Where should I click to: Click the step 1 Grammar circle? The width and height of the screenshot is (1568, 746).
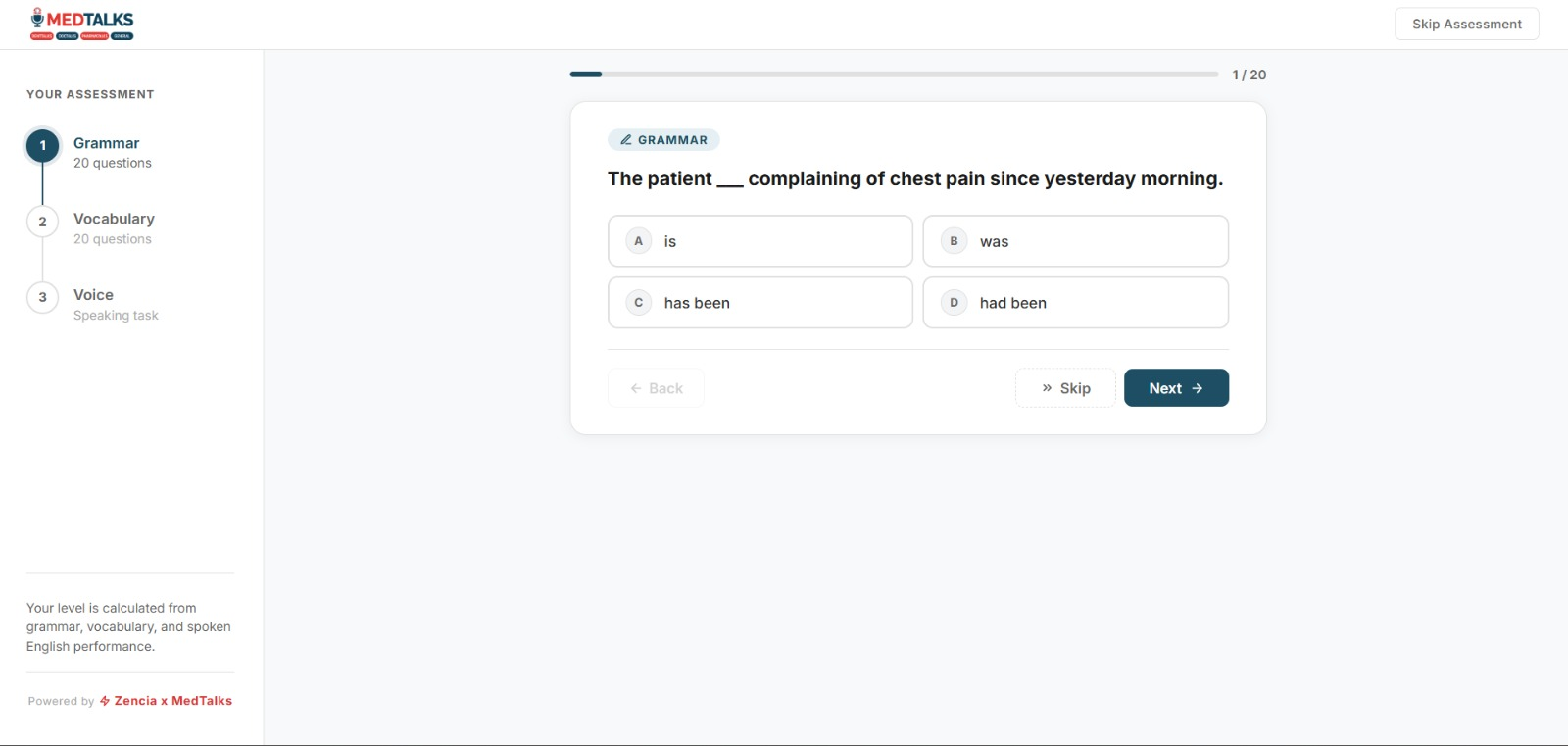(42, 146)
